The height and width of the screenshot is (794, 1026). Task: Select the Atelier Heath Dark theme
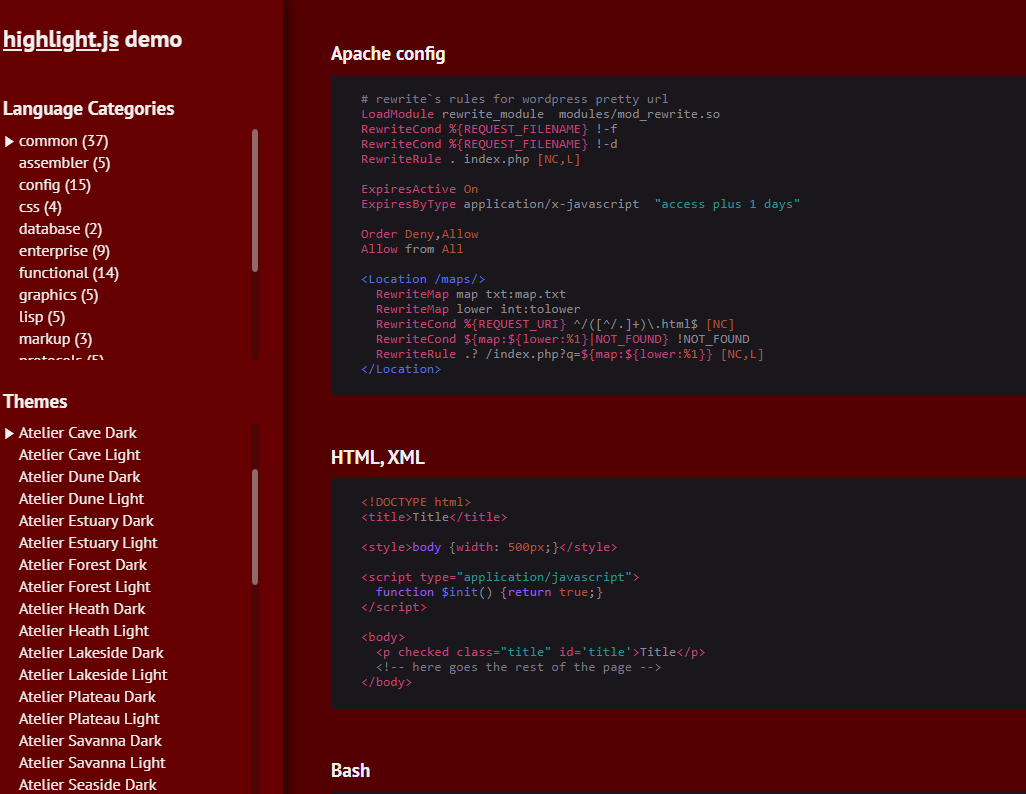tap(82, 609)
